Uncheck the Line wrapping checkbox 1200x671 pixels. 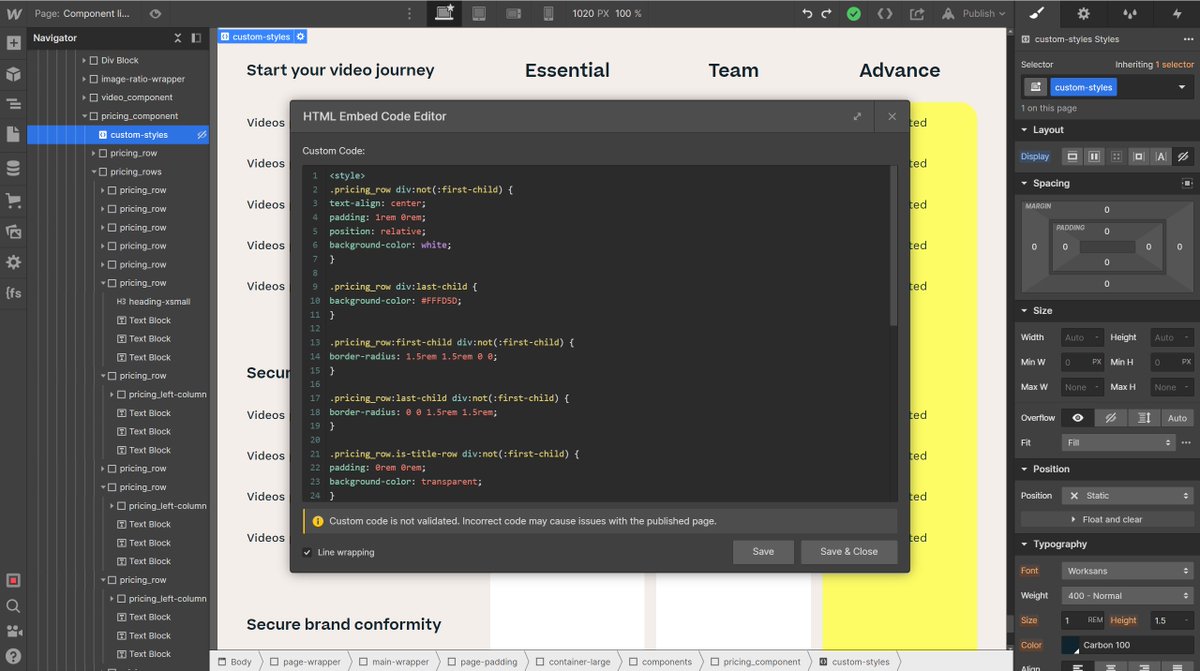[306, 551]
